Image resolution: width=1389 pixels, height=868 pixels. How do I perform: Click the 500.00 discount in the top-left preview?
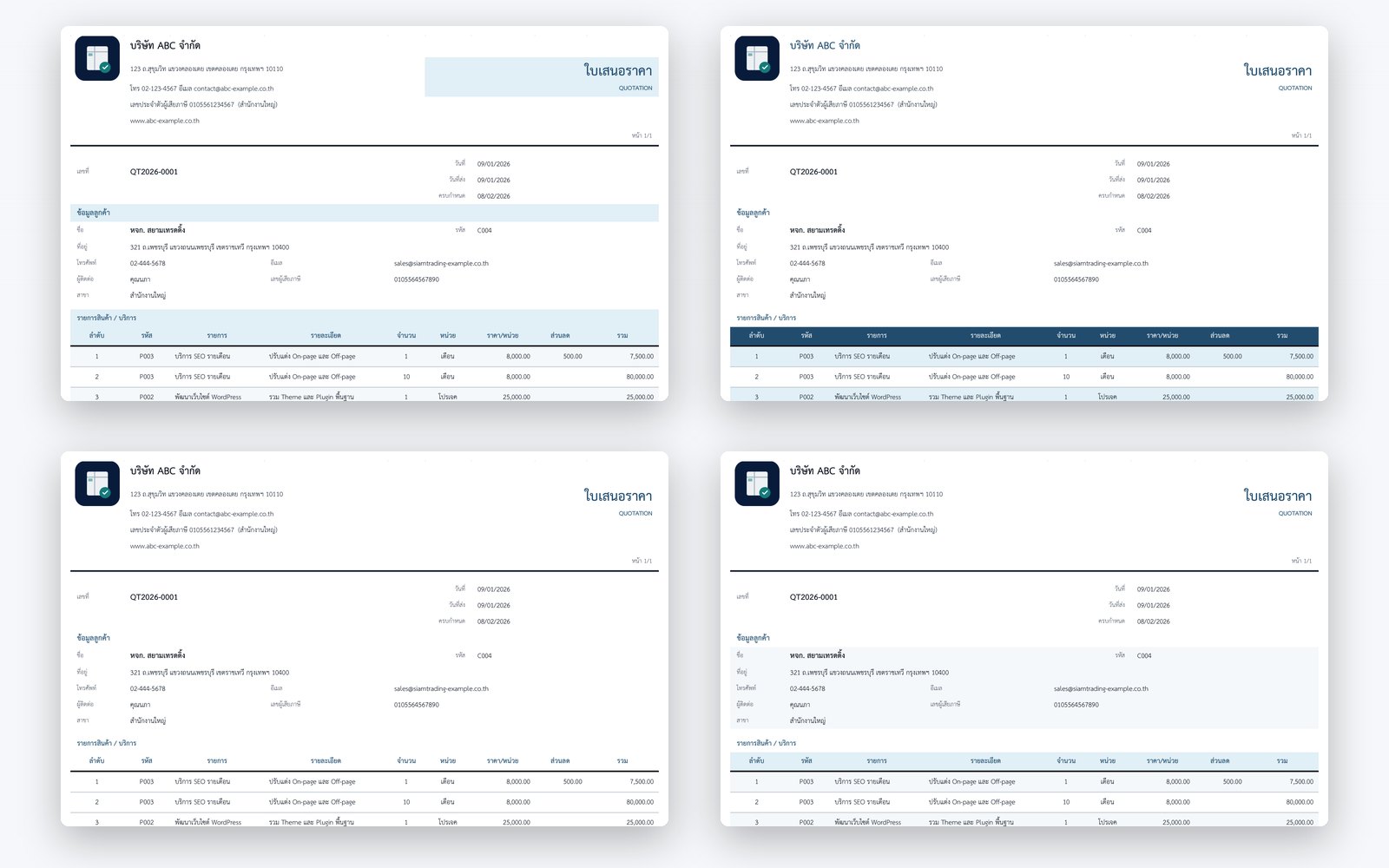573,356
